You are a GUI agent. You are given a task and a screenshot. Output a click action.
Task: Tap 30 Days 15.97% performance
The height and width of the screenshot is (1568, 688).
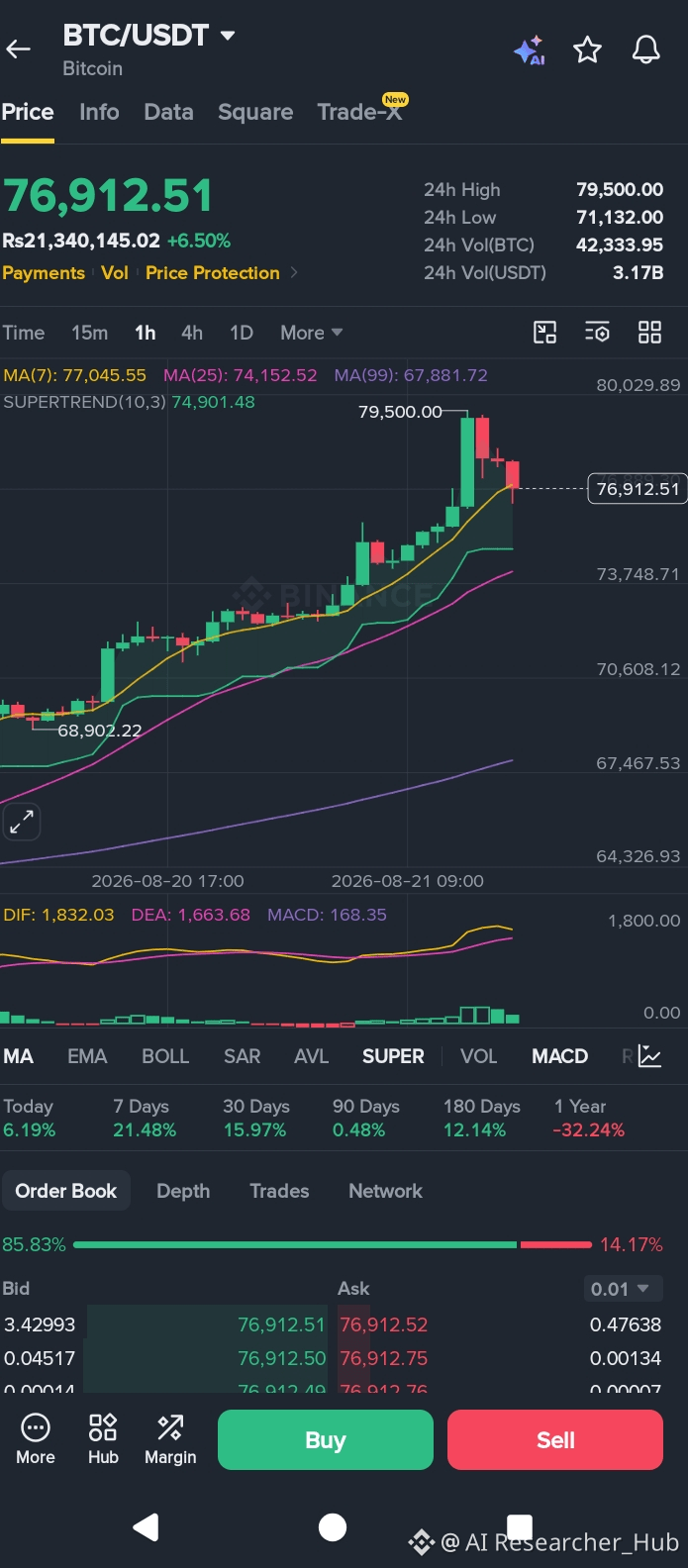tap(256, 1119)
